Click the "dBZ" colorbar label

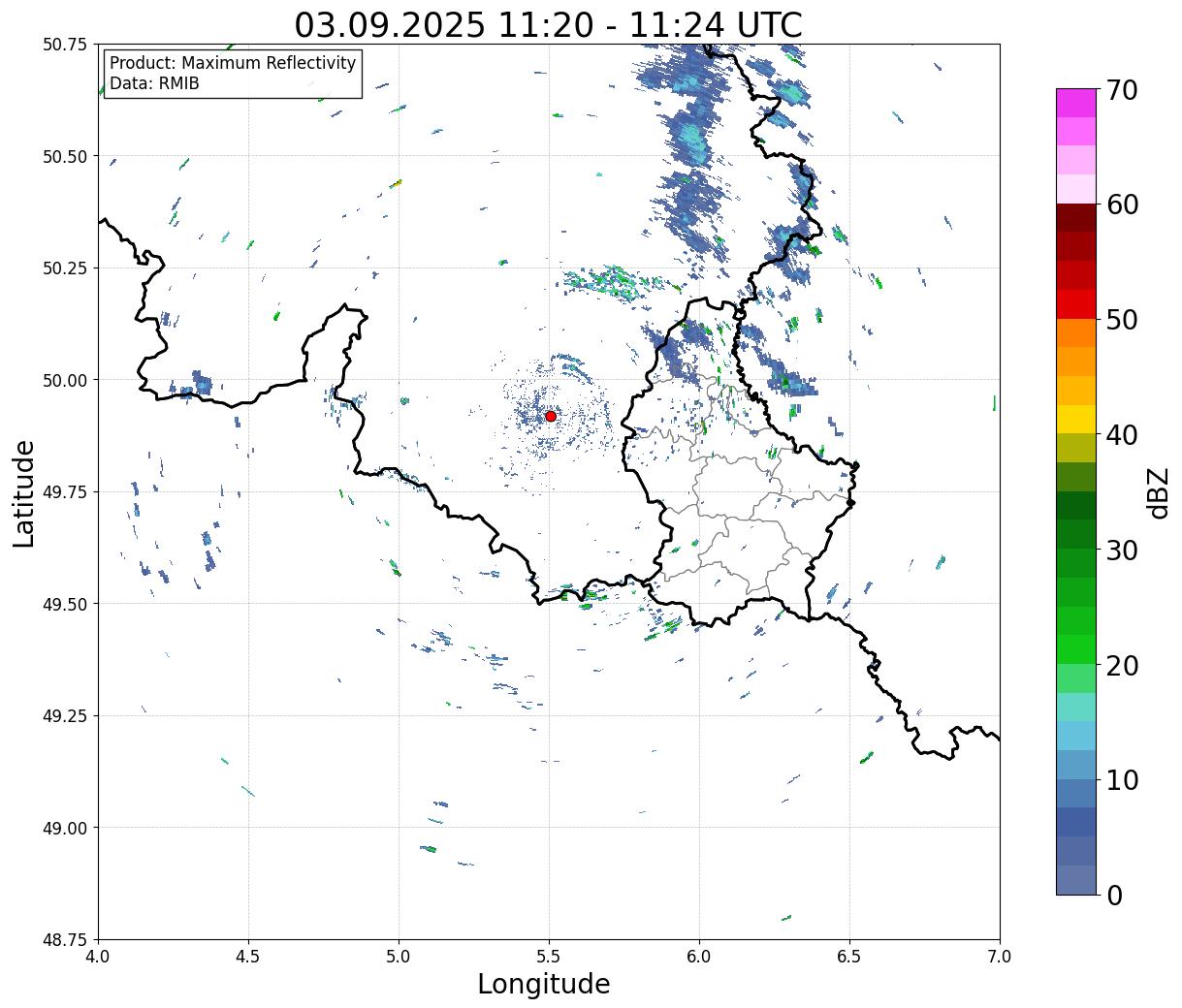(x=1158, y=492)
